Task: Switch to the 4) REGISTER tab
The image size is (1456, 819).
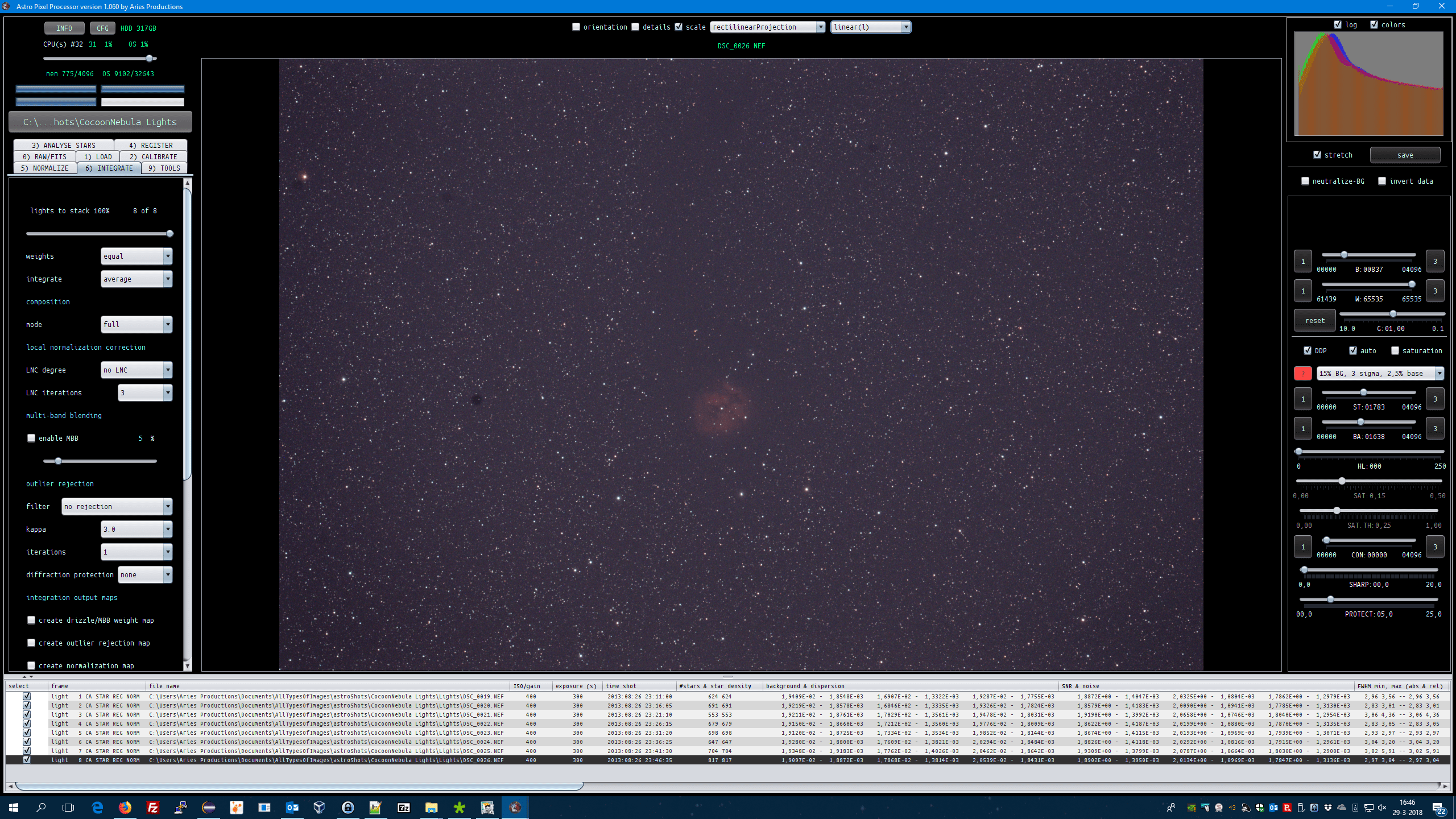Action: point(151,145)
